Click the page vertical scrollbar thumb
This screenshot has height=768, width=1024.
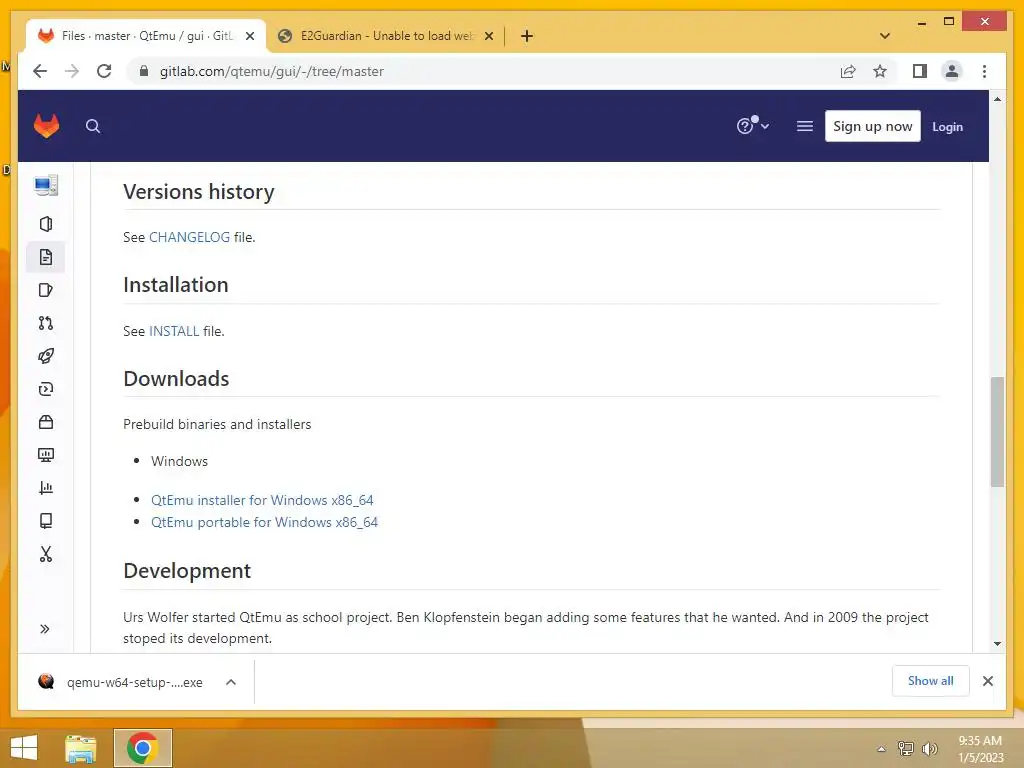(x=997, y=431)
